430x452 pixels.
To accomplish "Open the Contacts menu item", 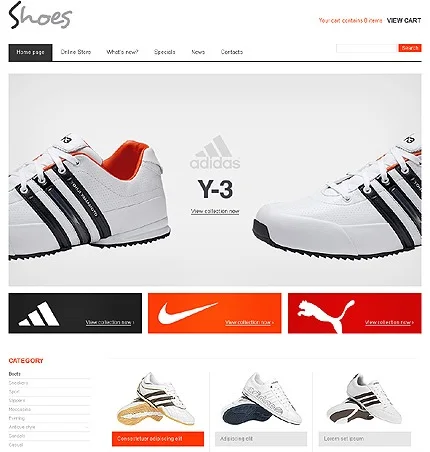I will click(232, 52).
